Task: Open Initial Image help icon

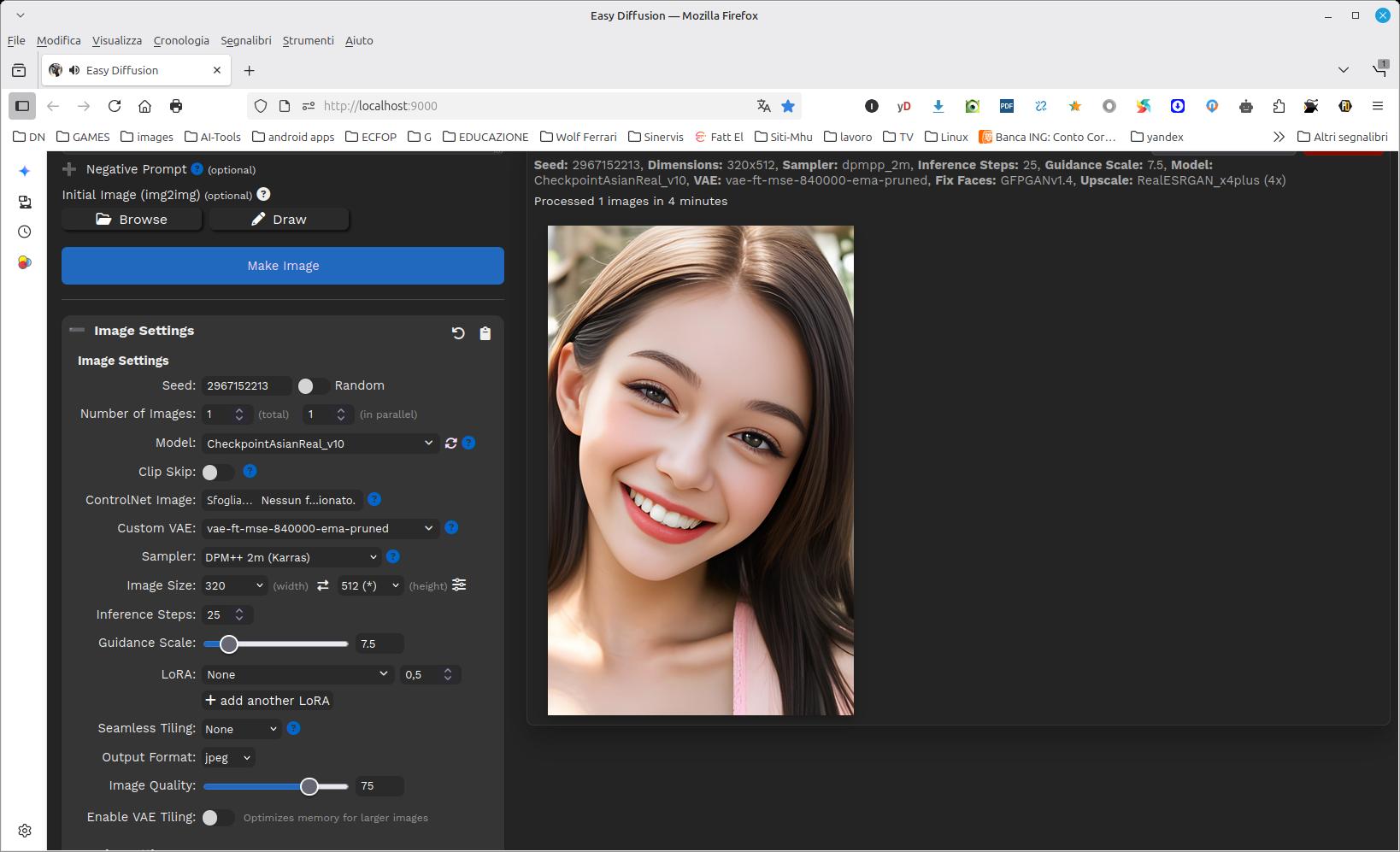Action: [x=263, y=194]
